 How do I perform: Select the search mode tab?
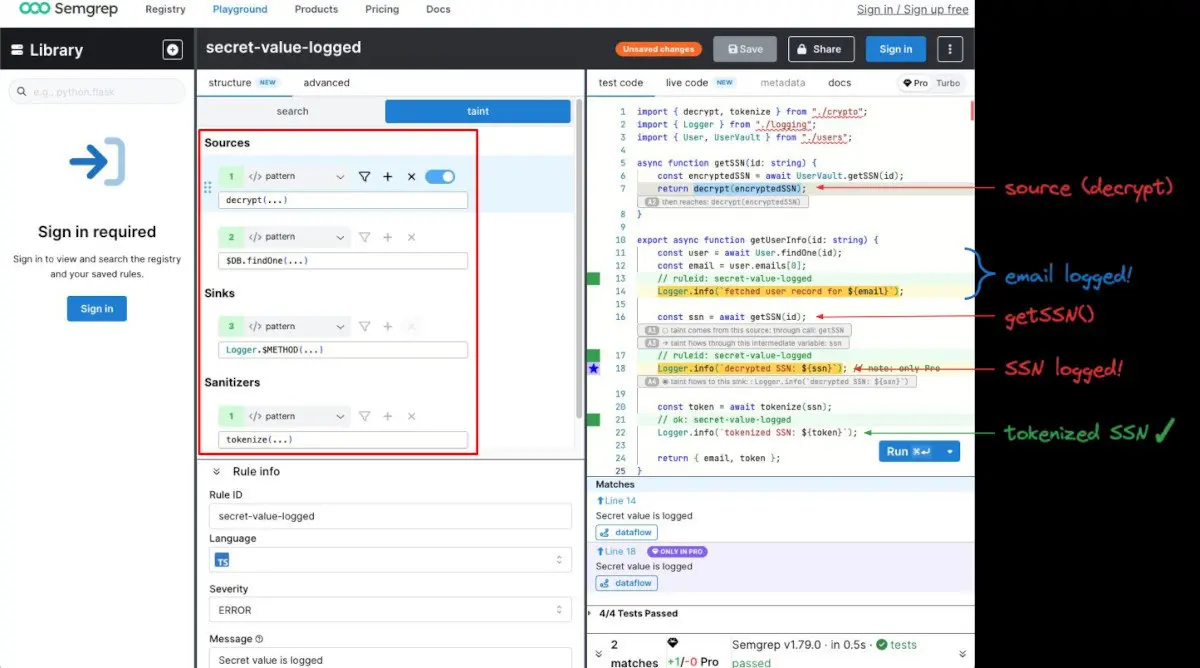coord(292,111)
